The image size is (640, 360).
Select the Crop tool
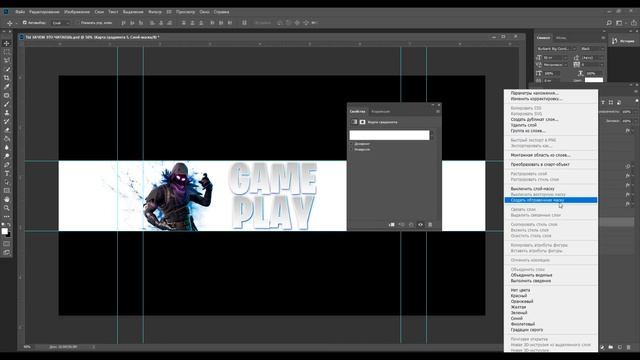coord(7,78)
